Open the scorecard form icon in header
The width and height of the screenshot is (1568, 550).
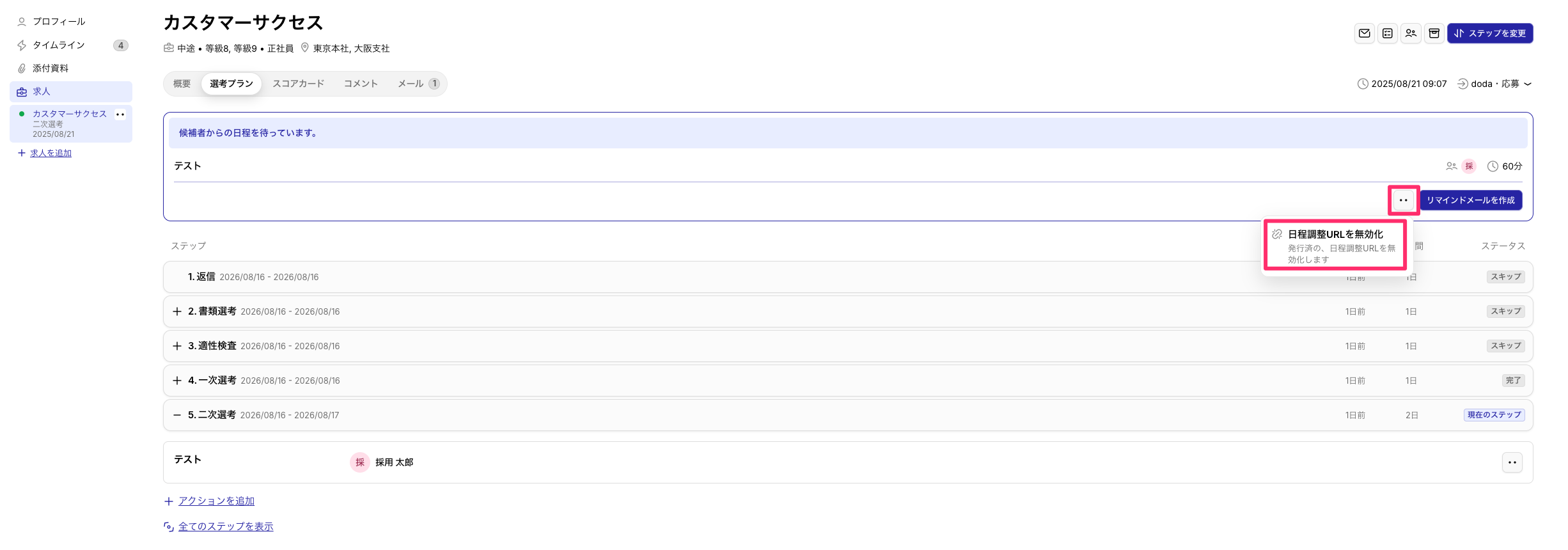pyautogui.click(x=1387, y=33)
